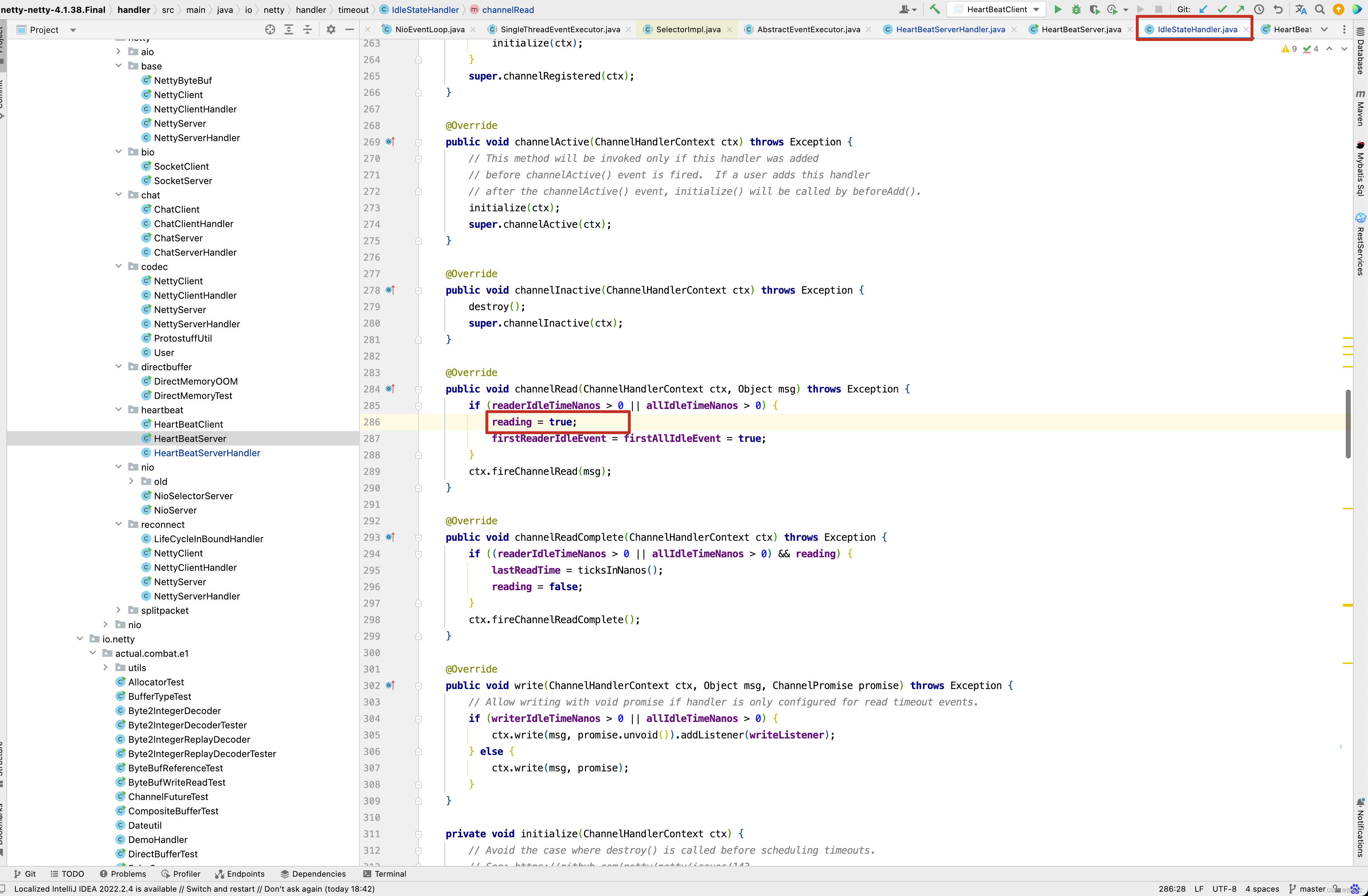Screen dimensions: 1368x896
Task: Collapse the heartbeat folder in project tree
Action: (x=118, y=410)
